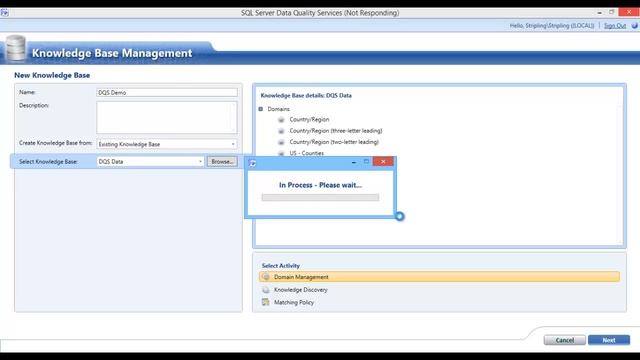
Task: Click the Country/Region (three-letter leading) domain icon
Action: click(x=281, y=131)
